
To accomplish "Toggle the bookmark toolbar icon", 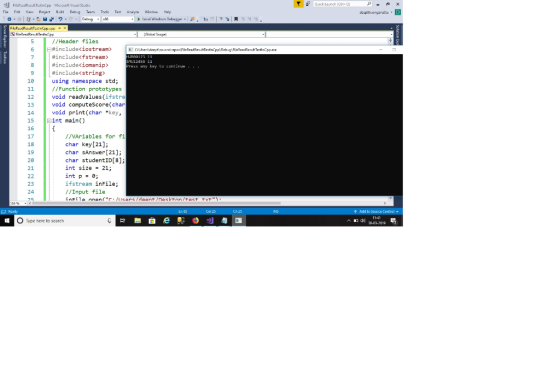I will (236, 19).
